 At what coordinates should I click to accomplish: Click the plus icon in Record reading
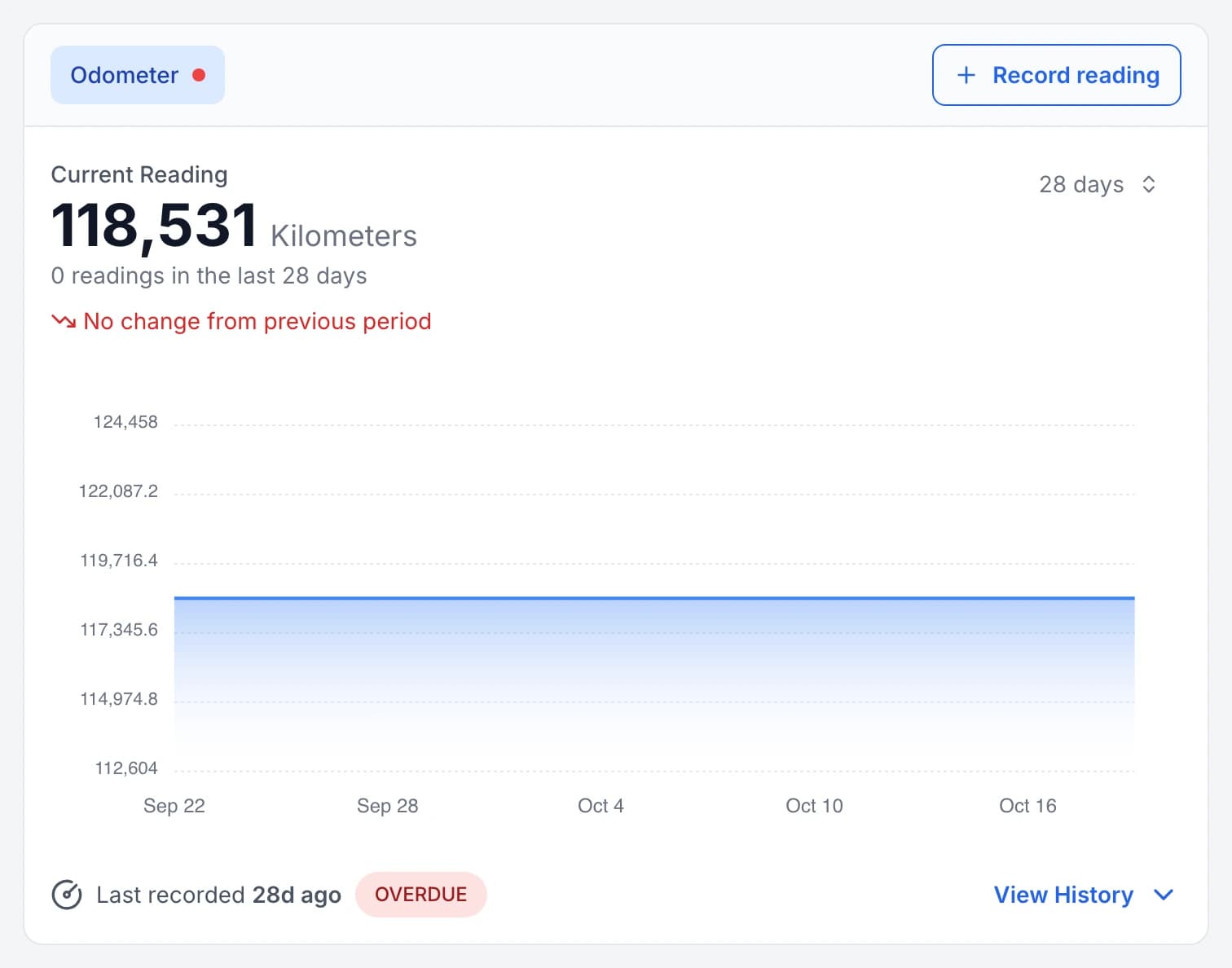click(x=966, y=75)
